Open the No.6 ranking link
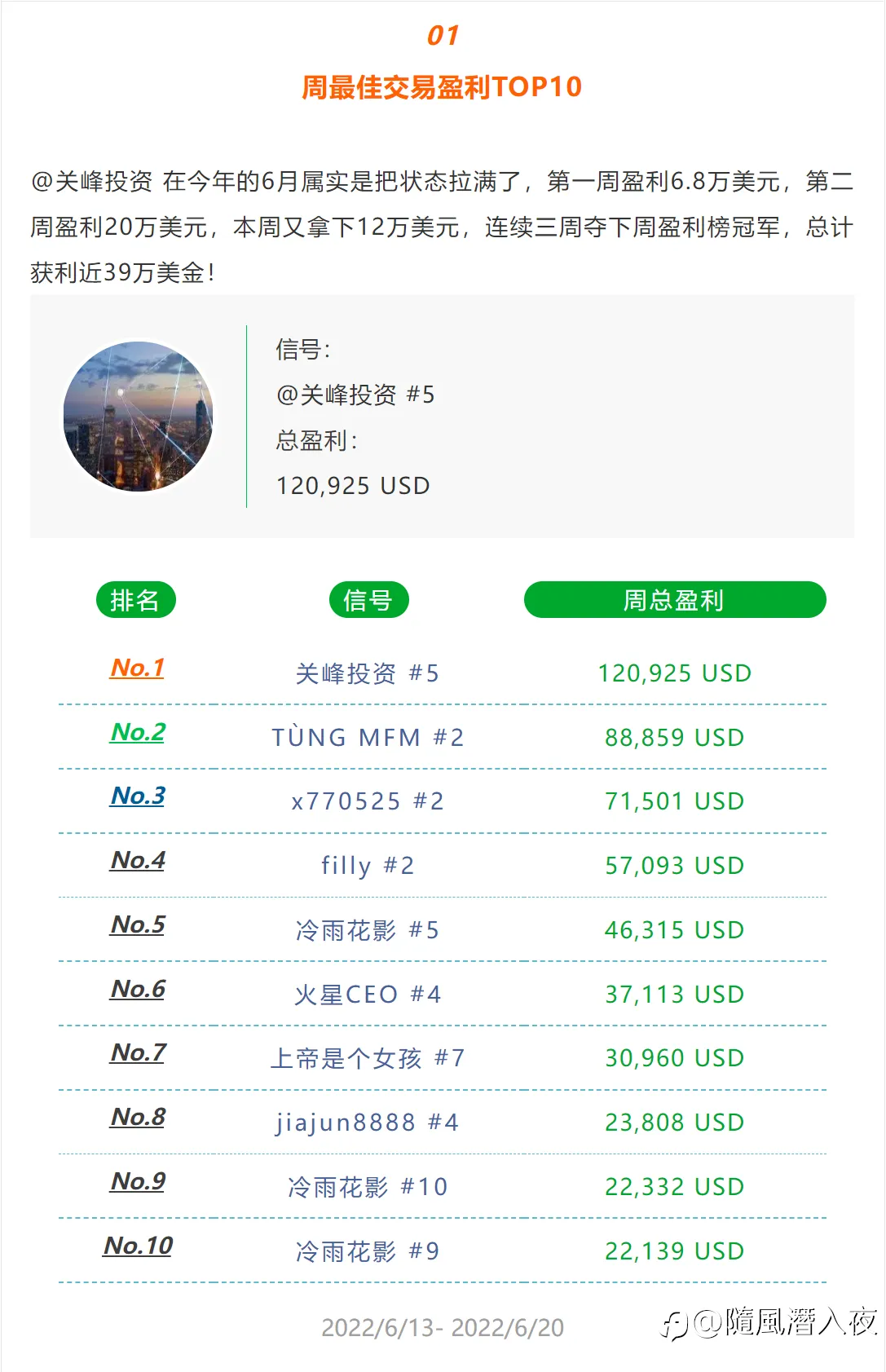 click(138, 989)
